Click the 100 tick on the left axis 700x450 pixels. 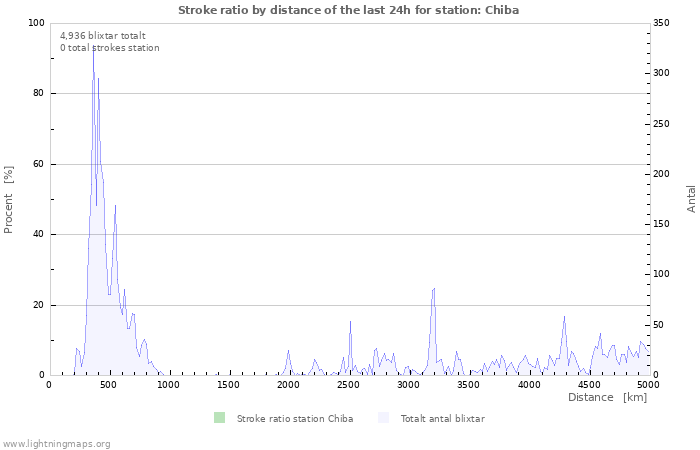[36, 23]
